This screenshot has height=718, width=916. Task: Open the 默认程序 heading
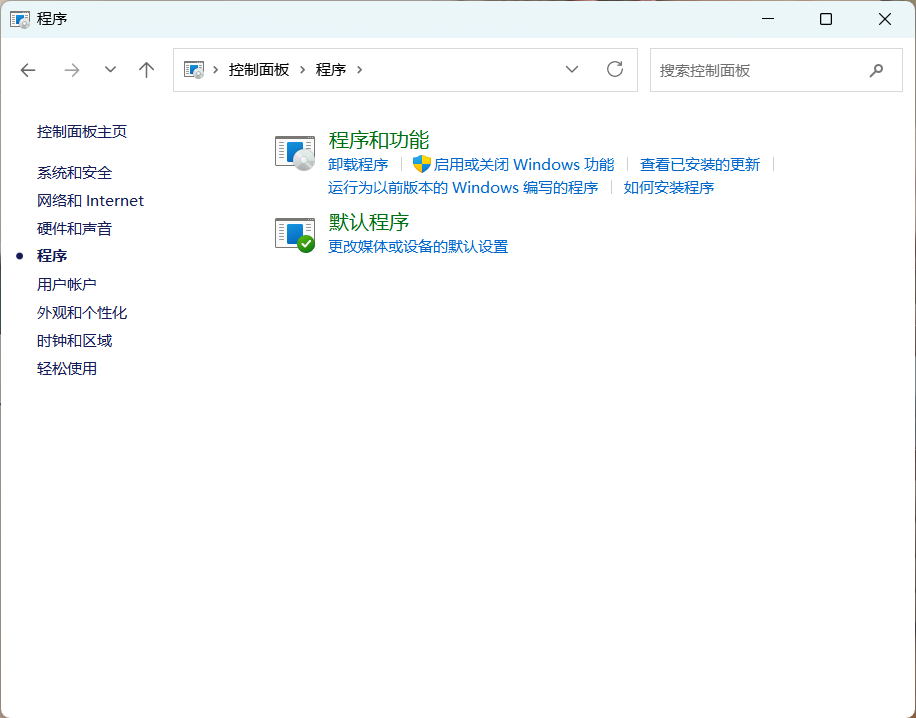click(369, 222)
